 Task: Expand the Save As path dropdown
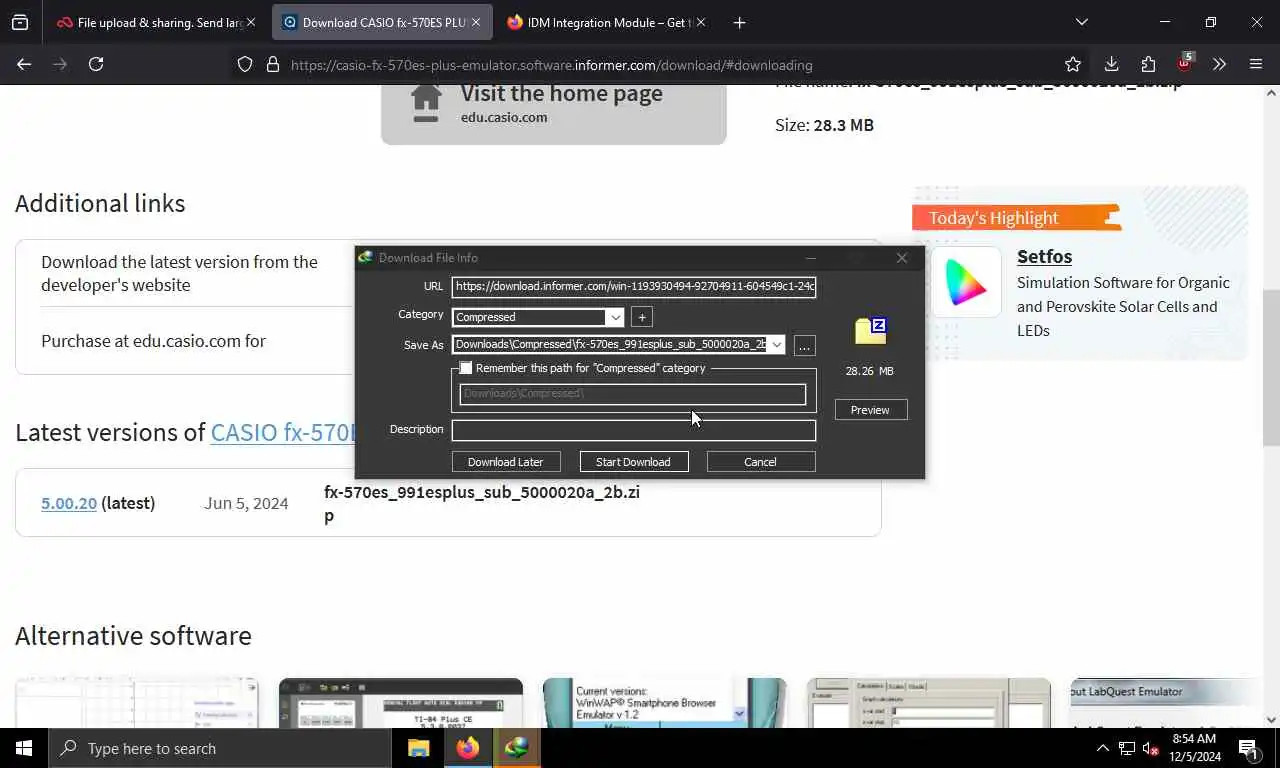tap(776, 345)
